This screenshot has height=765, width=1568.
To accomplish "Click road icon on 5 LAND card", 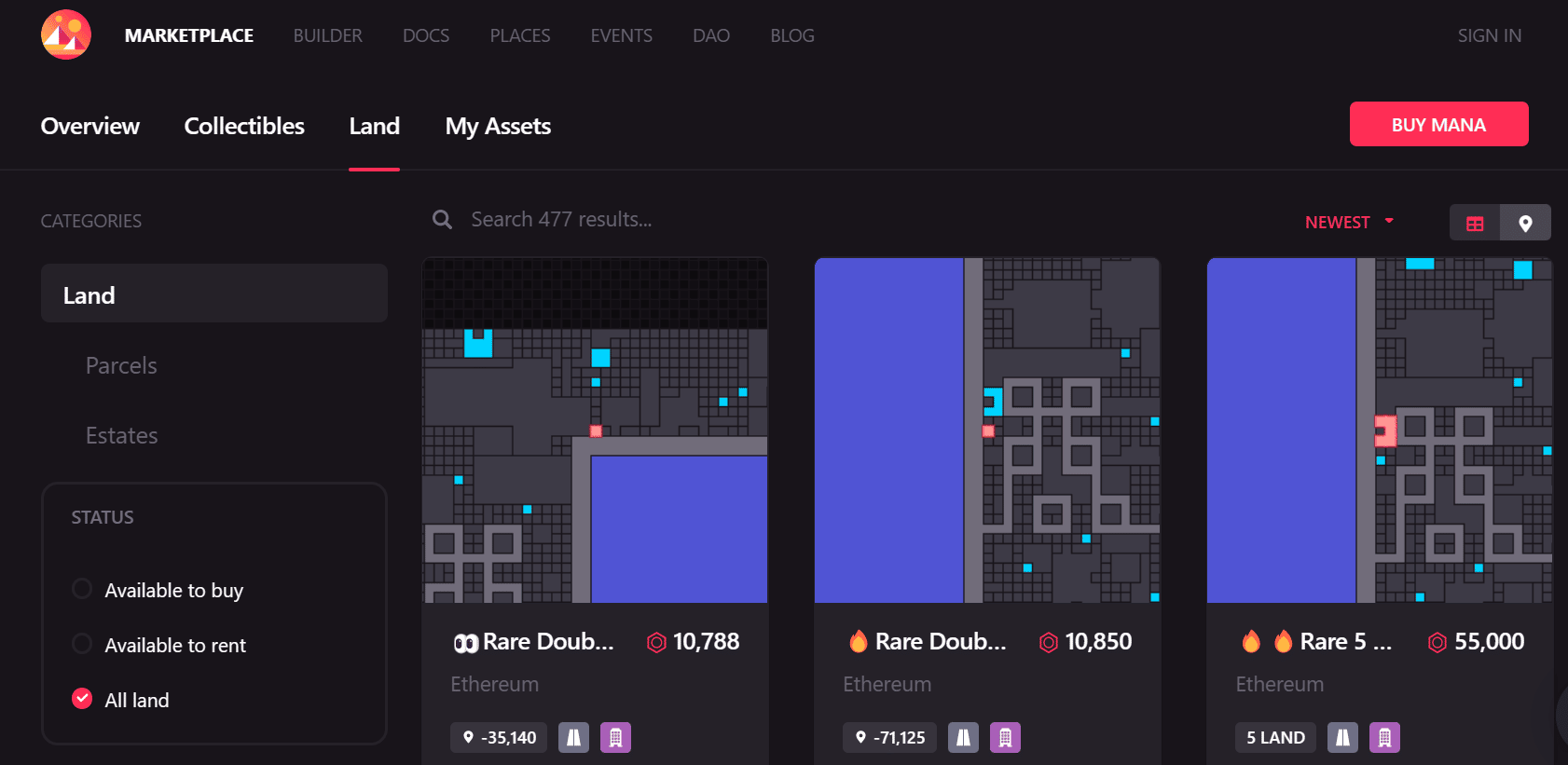I will pyautogui.click(x=1342, y=737).
